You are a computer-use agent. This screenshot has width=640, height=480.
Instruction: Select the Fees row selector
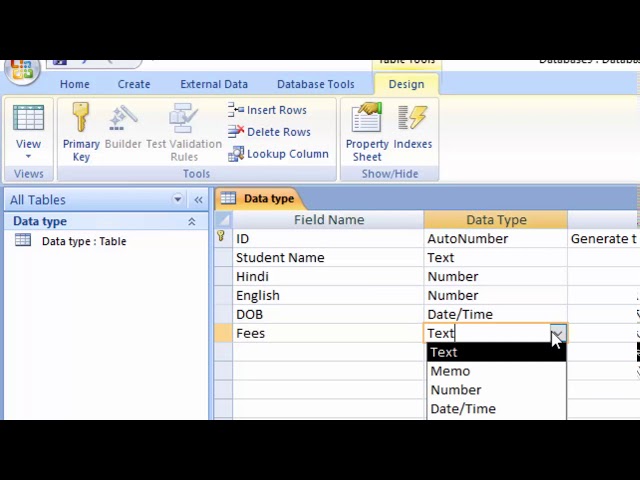click(223, 333)
